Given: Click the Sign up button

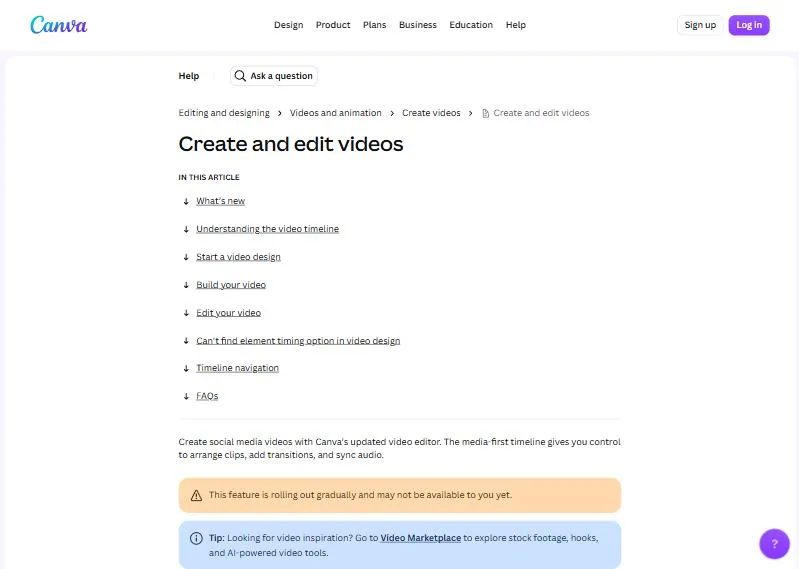Looking at the screenshot, I should pos(700,25).
